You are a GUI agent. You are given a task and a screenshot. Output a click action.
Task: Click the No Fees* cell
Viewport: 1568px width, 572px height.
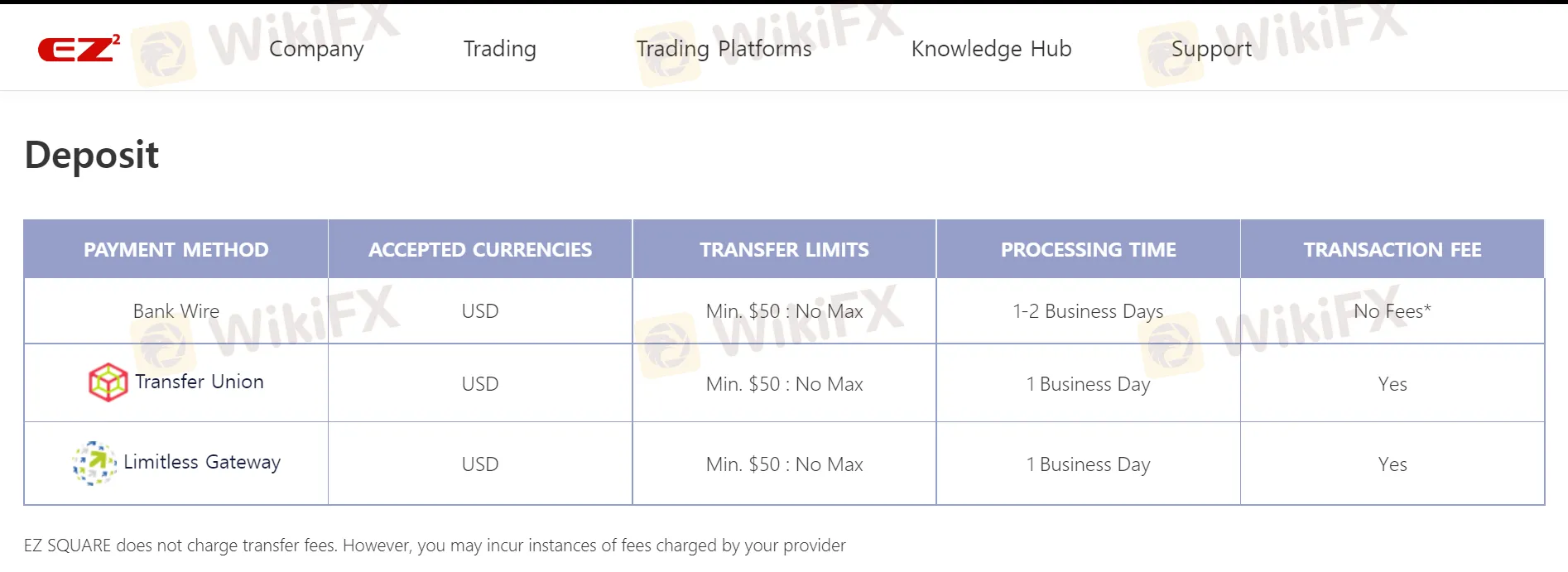[1392, 311]
